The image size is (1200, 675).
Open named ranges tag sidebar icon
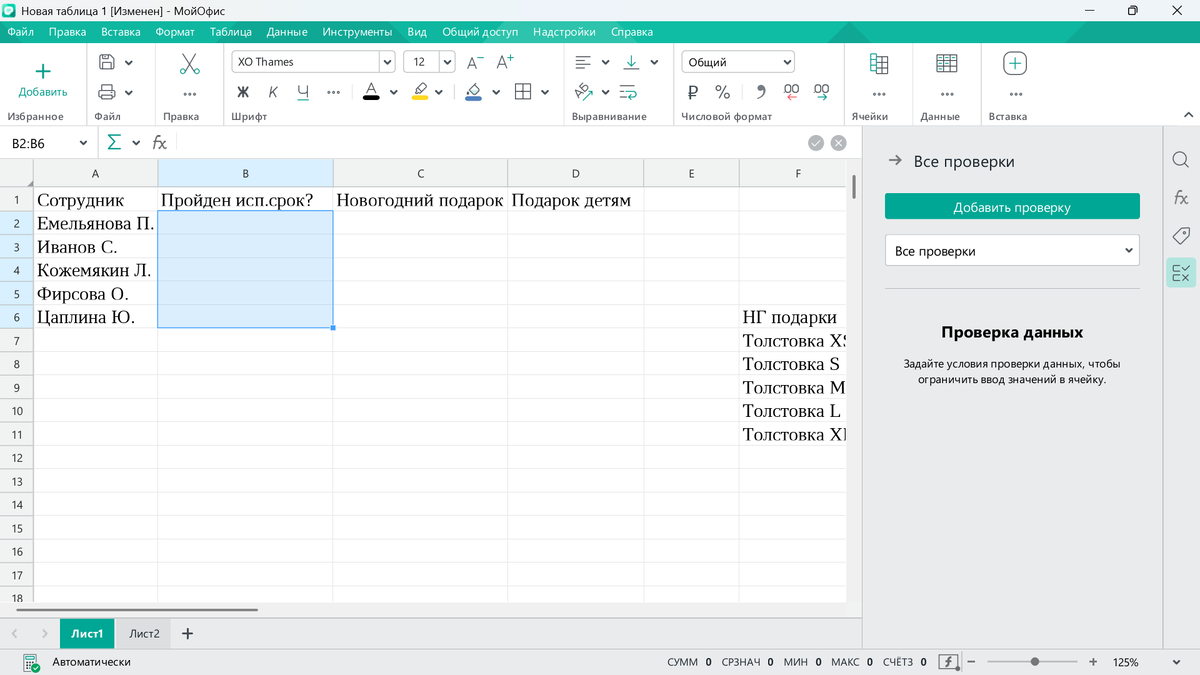pos(1181,235)
